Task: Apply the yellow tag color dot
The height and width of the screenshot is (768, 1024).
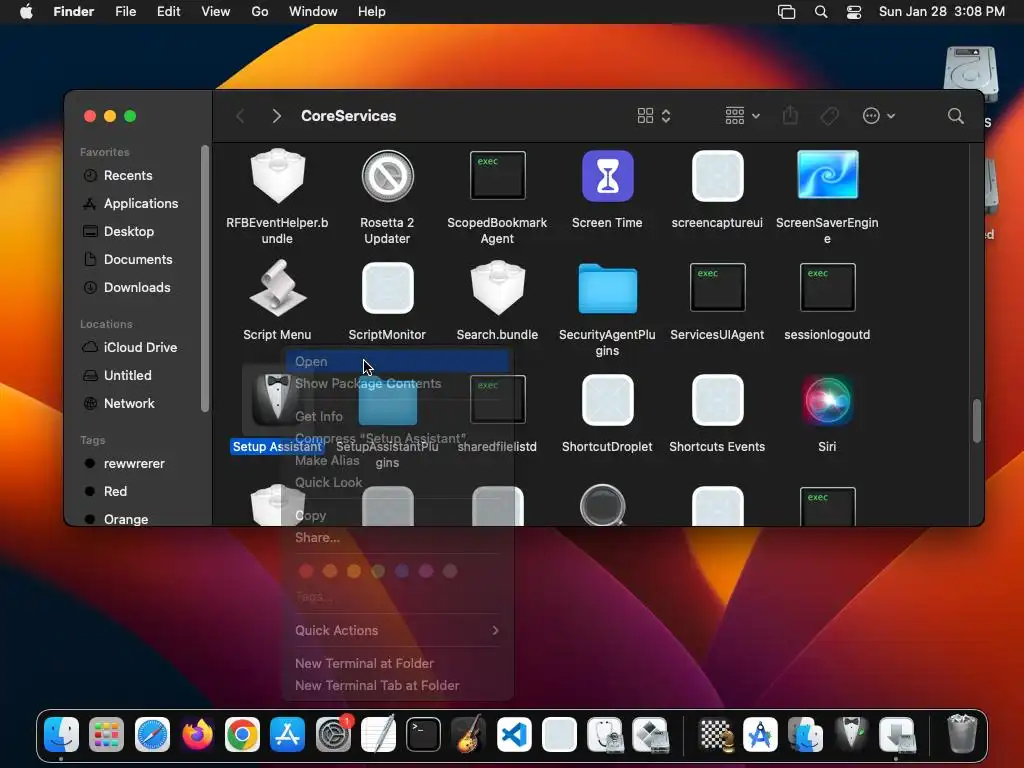Action: point(354,571)
